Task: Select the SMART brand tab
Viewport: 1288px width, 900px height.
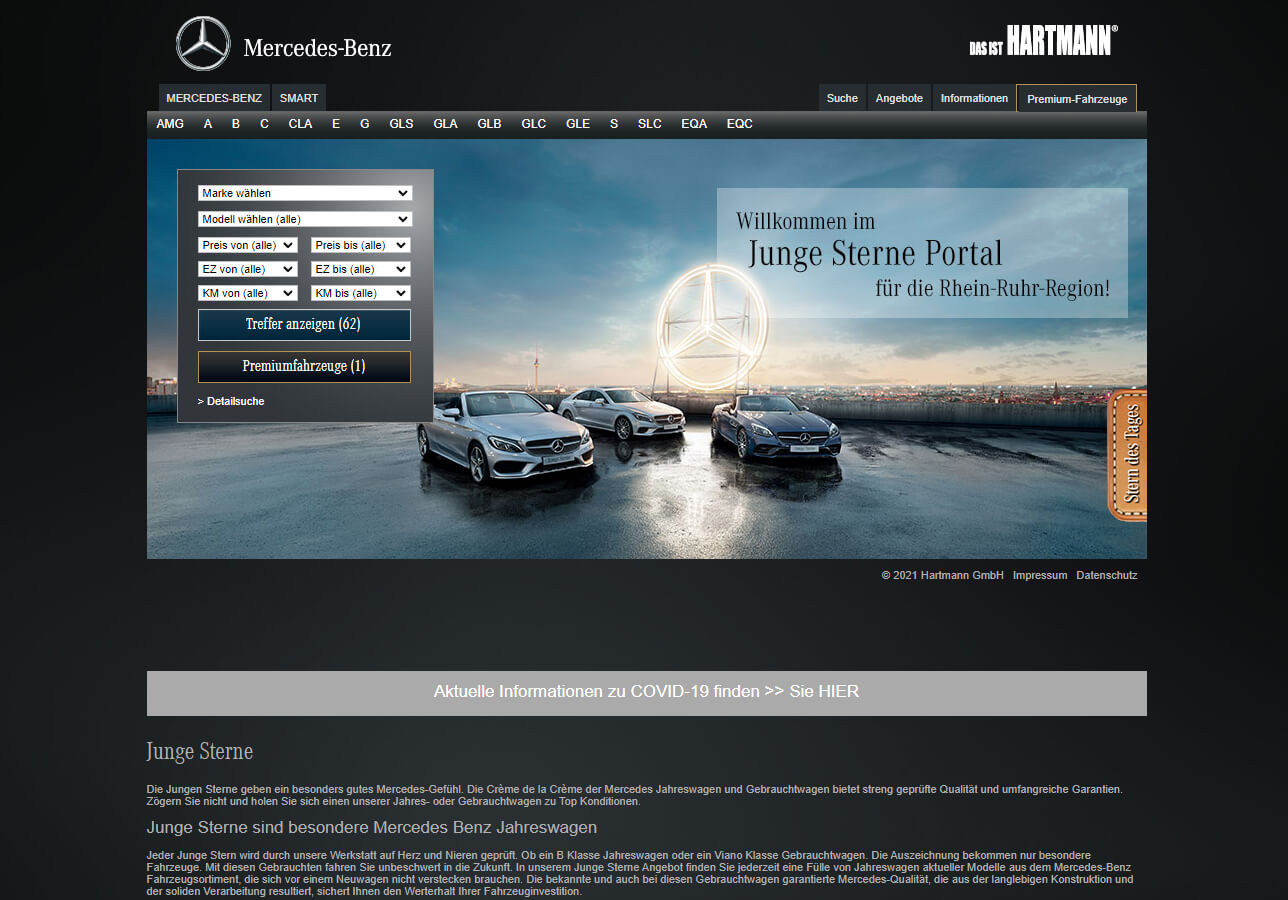Action: [299, 98]
